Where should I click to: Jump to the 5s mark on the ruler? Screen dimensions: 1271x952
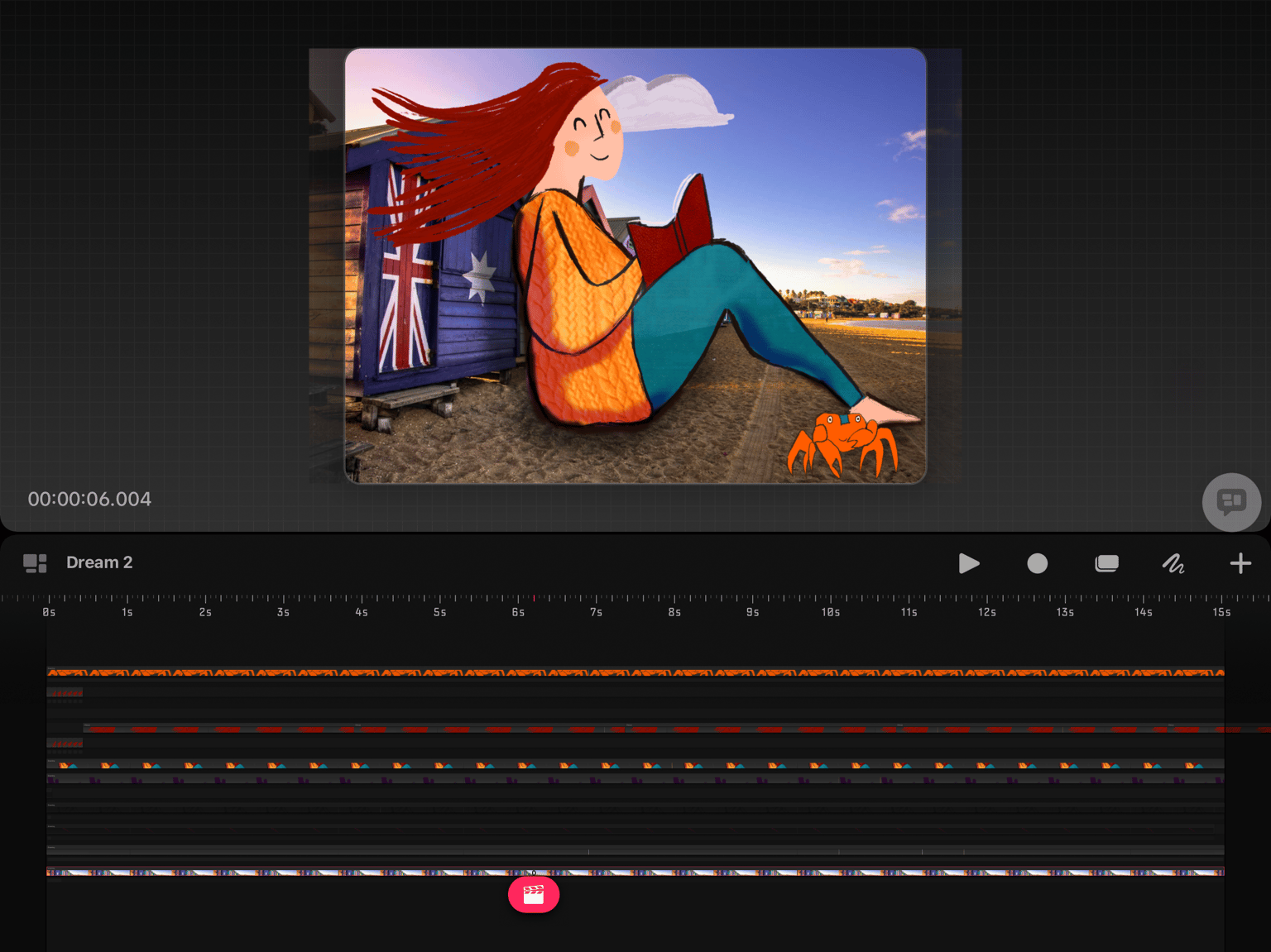point(439,612)
